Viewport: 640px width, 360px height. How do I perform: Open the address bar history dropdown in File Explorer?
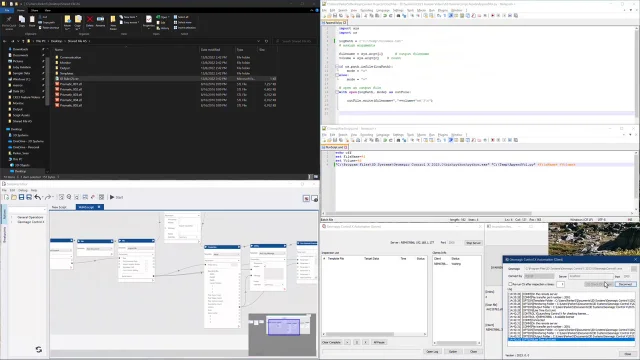(258, 41)
